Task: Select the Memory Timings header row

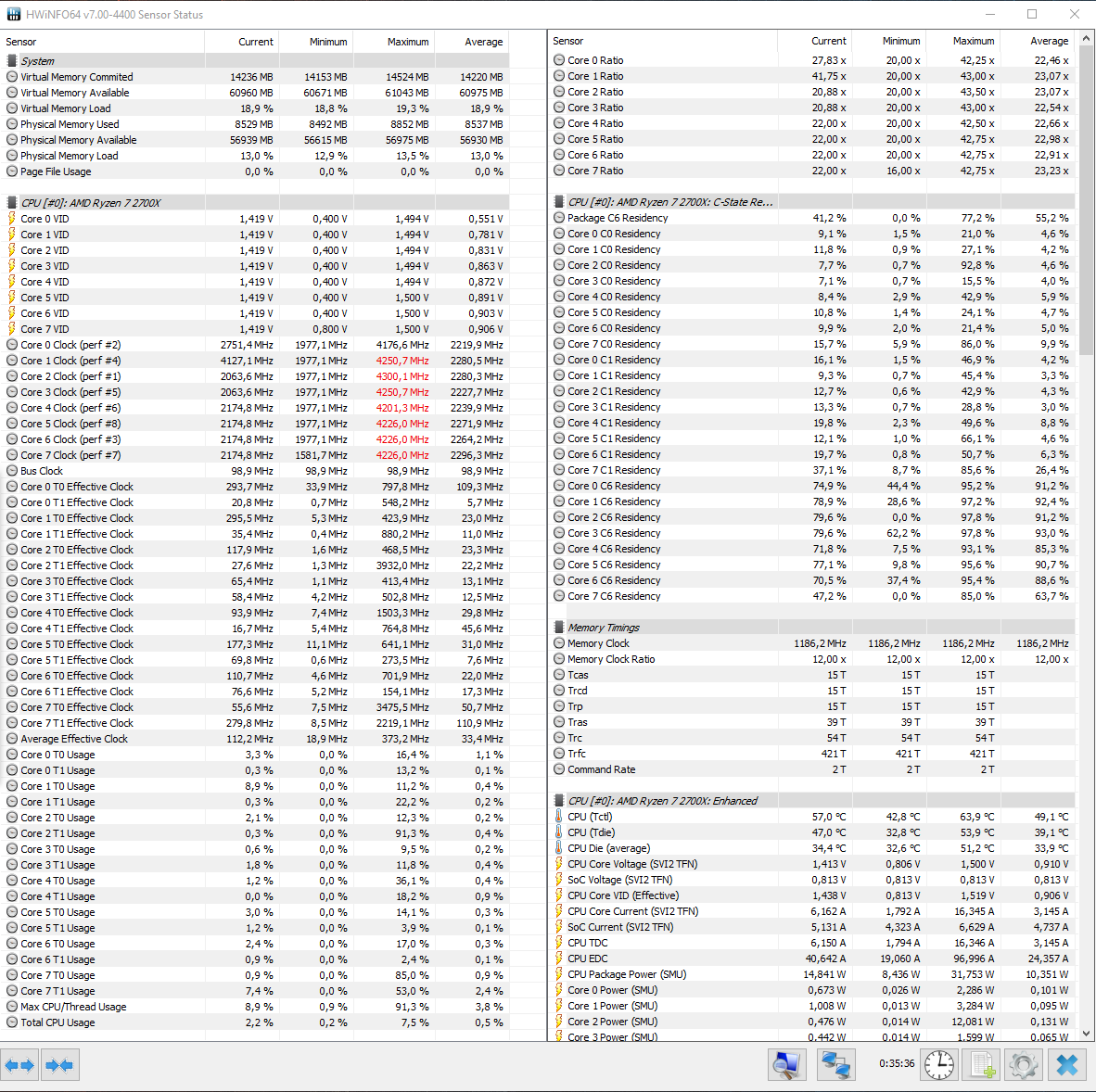Action: (811, 628)
